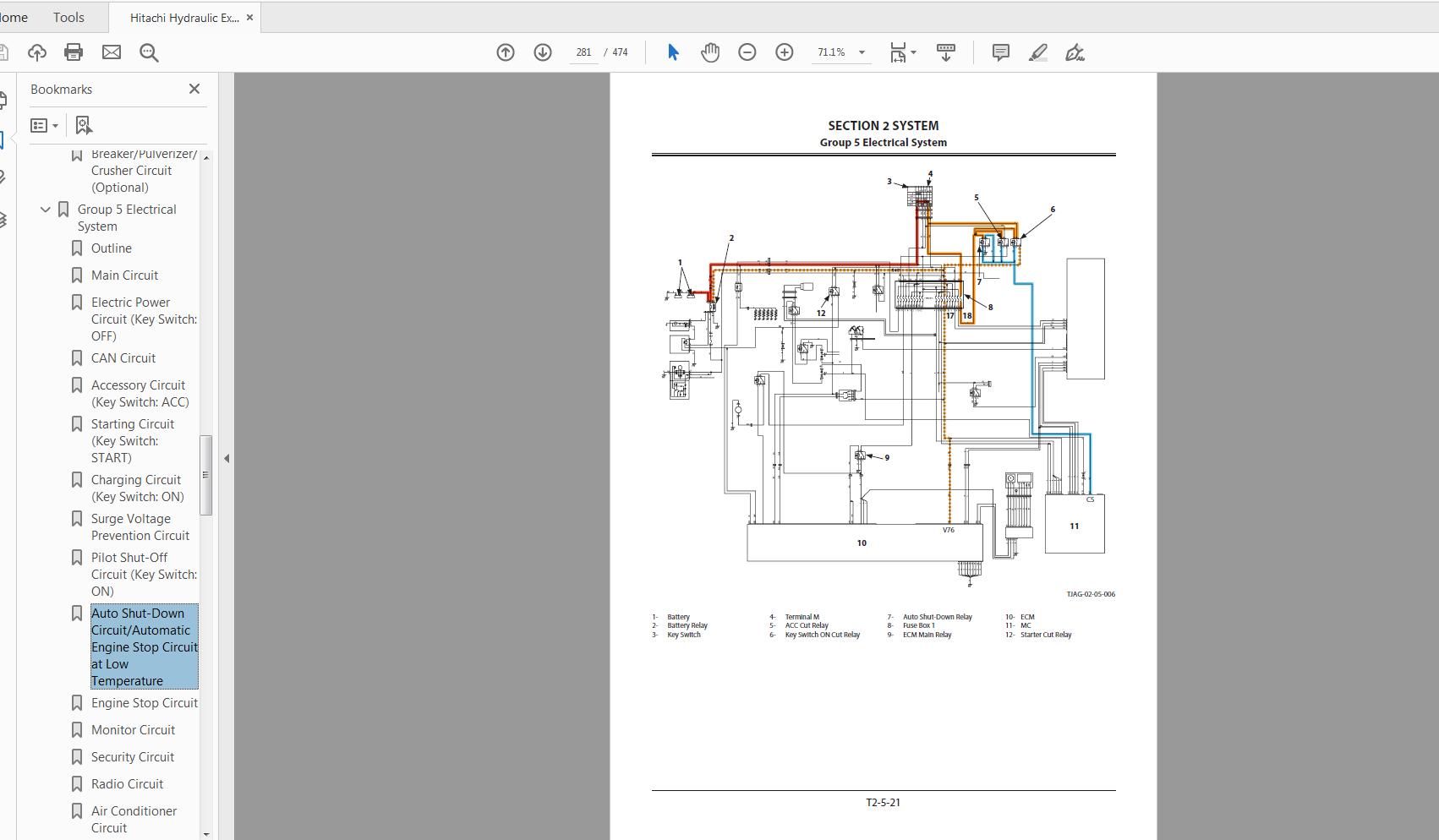The image size is (1439, 840).
Task: Open the Tools tab
Action: (68, 16)
